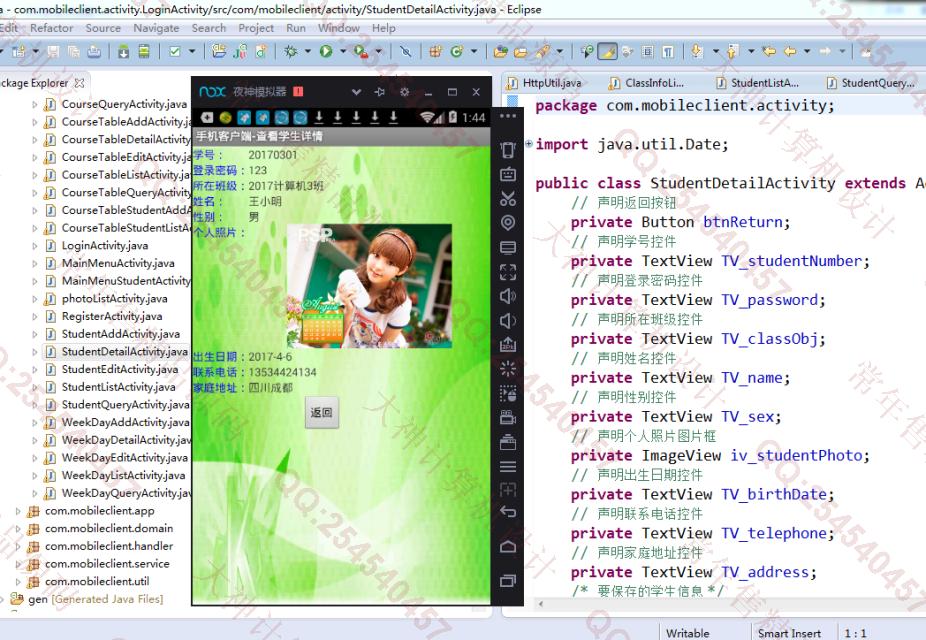Screen dimensions: 926x640
Task: Expand the com.mobileclient.app package
Action: click(18, 511)
